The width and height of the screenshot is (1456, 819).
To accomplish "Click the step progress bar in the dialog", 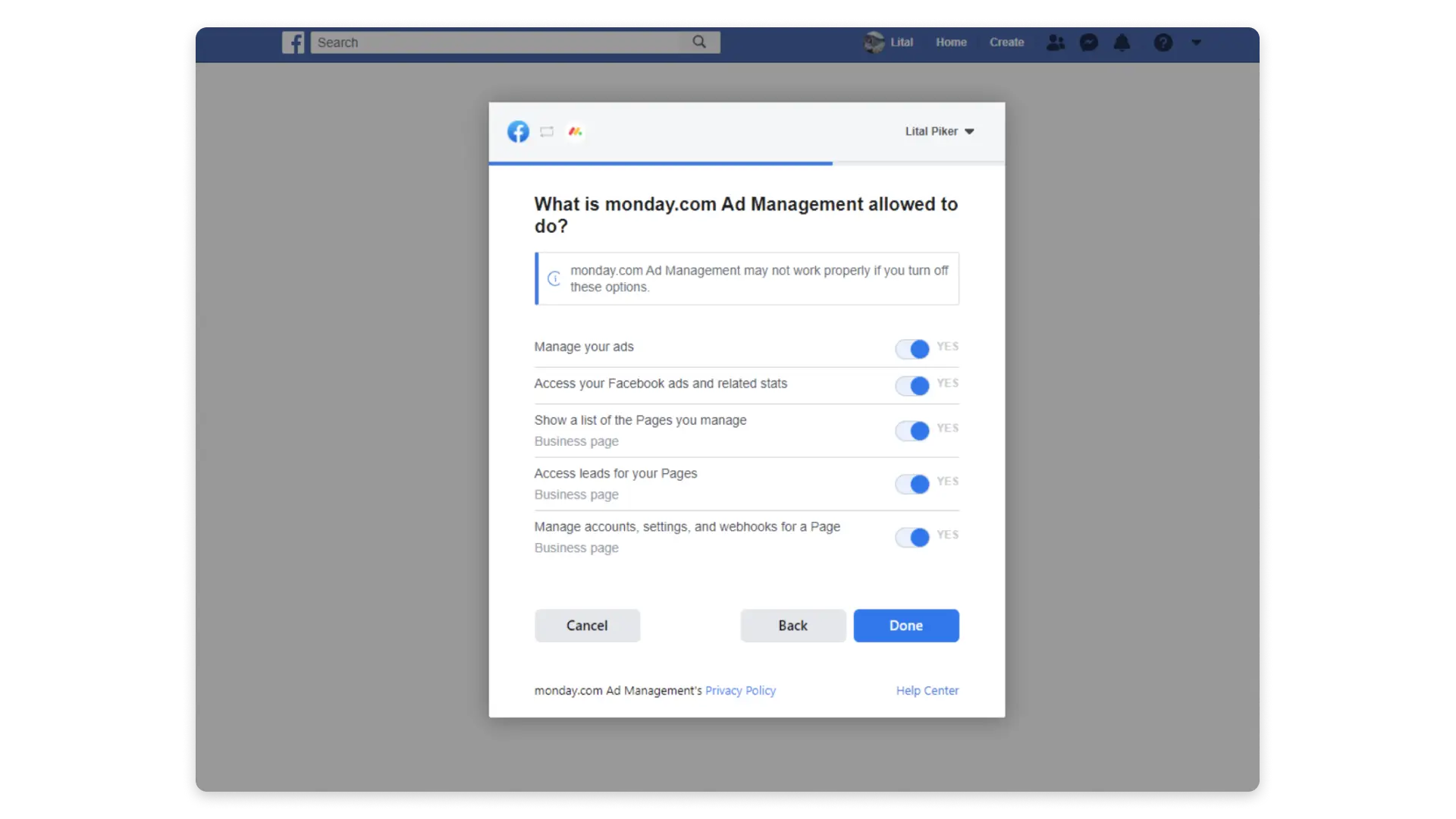I will click(x=747, y=163).
